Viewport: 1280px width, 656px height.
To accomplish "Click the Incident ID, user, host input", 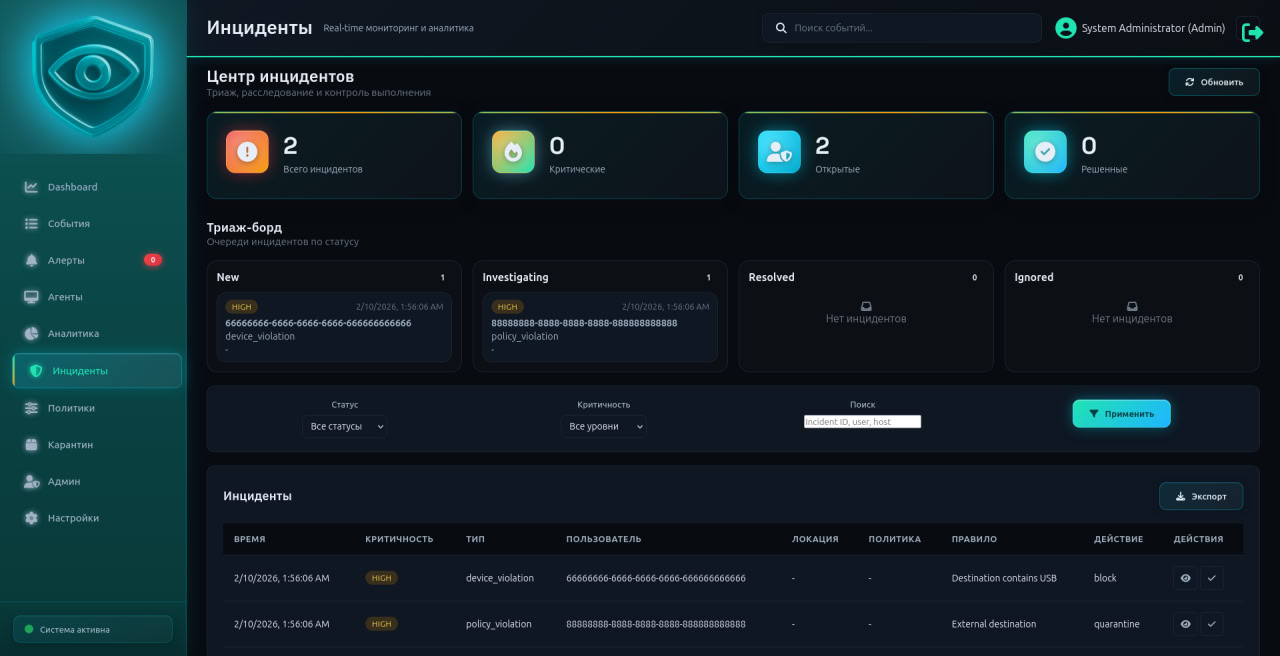I will [862, 422].
